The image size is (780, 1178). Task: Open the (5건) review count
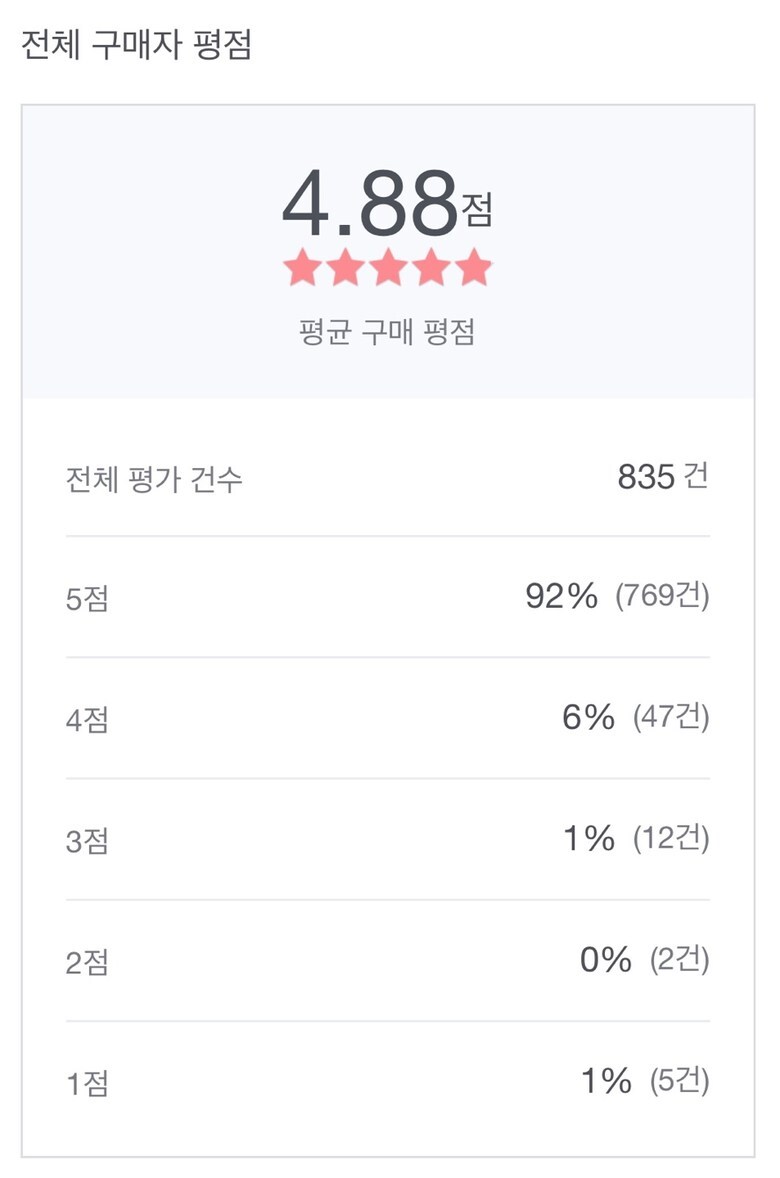[x=679, y=1081]
